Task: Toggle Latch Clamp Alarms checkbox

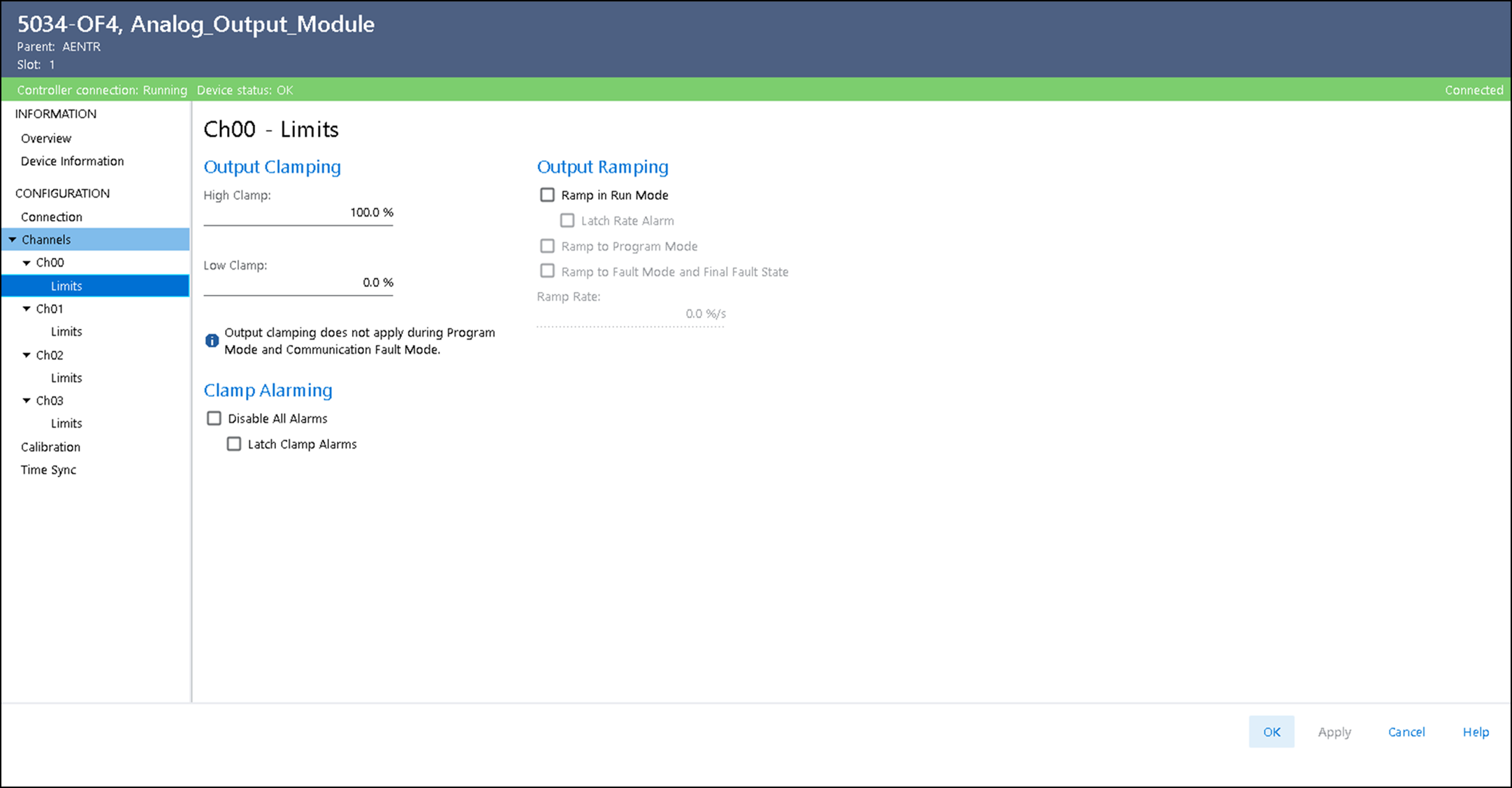Action: [x=234, y=444]
